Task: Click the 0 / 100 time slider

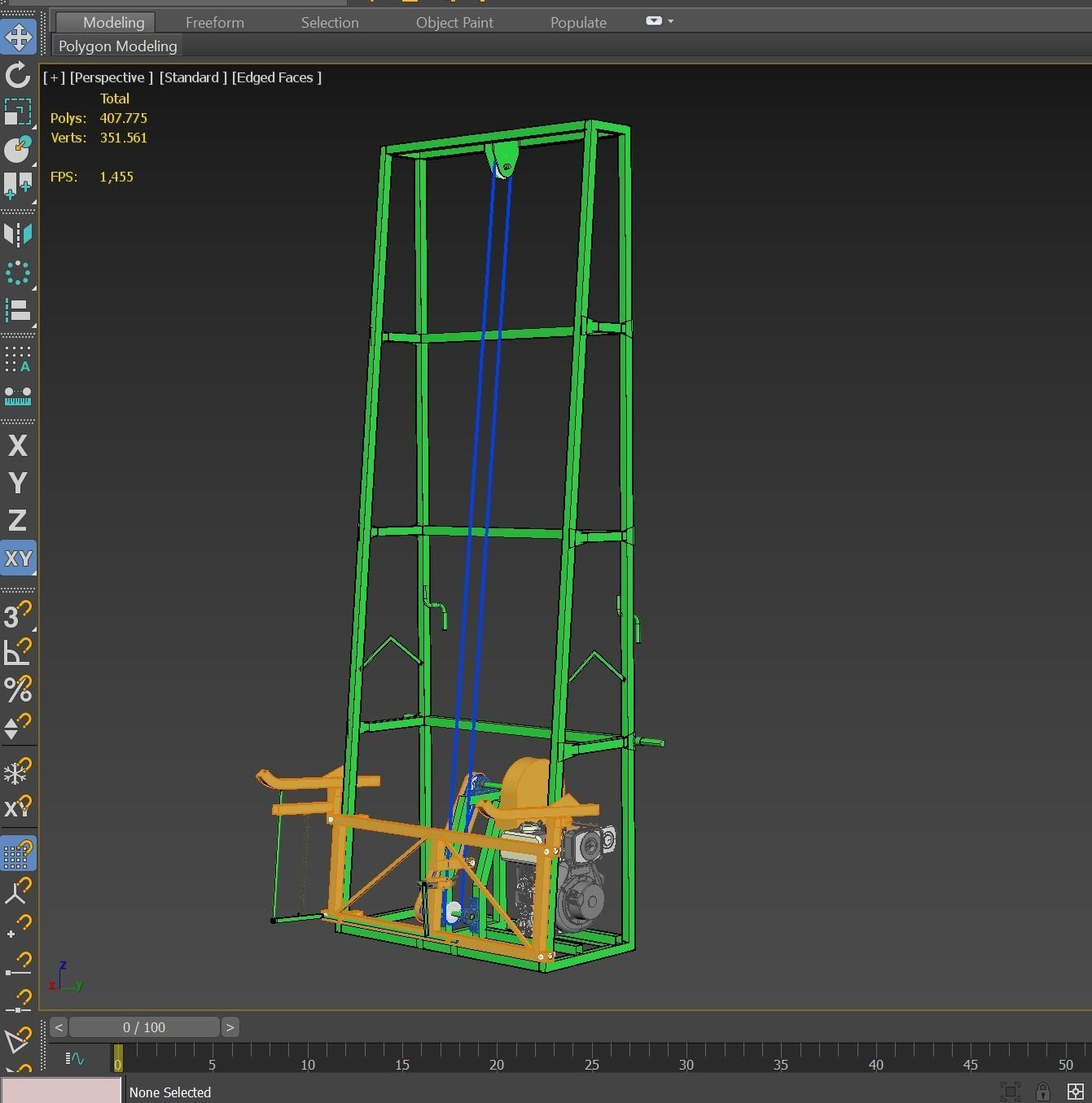Action: click(144, 1027)
